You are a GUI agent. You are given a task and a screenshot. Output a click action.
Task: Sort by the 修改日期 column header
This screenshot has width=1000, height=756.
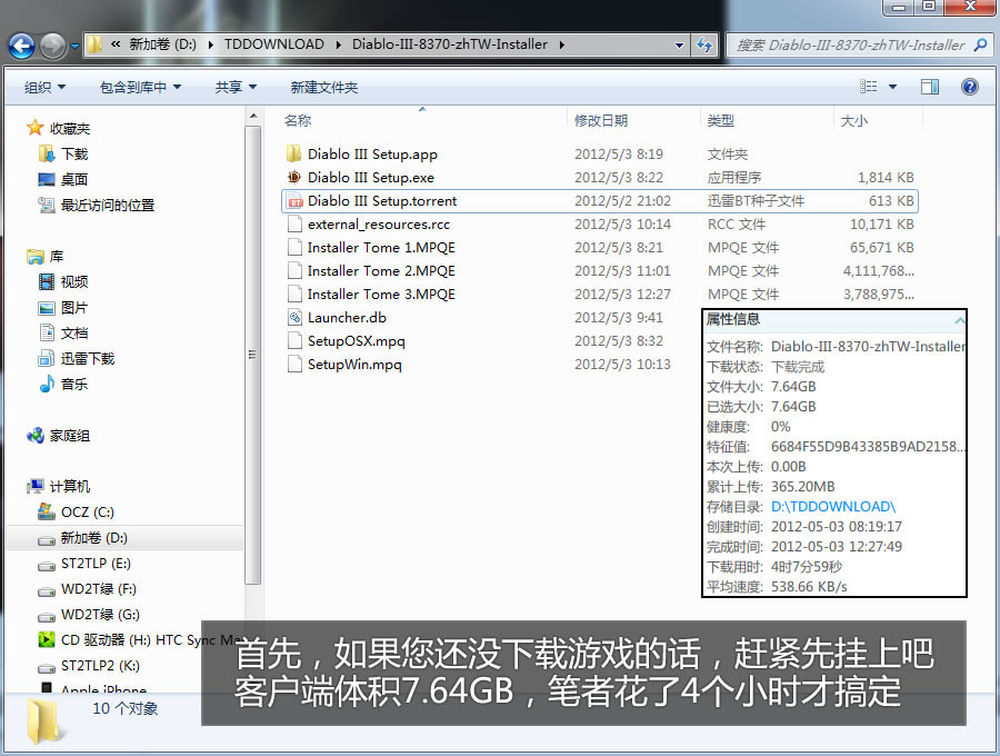point(601,121)
